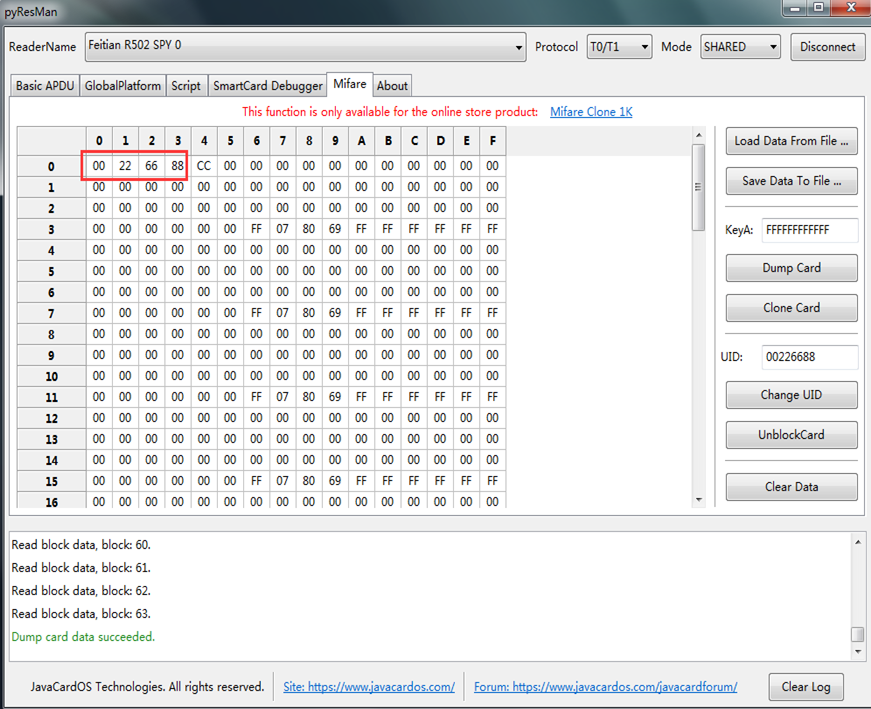Open the Script tab
This screenshot has height=709, width=871.
pos(186,86)
